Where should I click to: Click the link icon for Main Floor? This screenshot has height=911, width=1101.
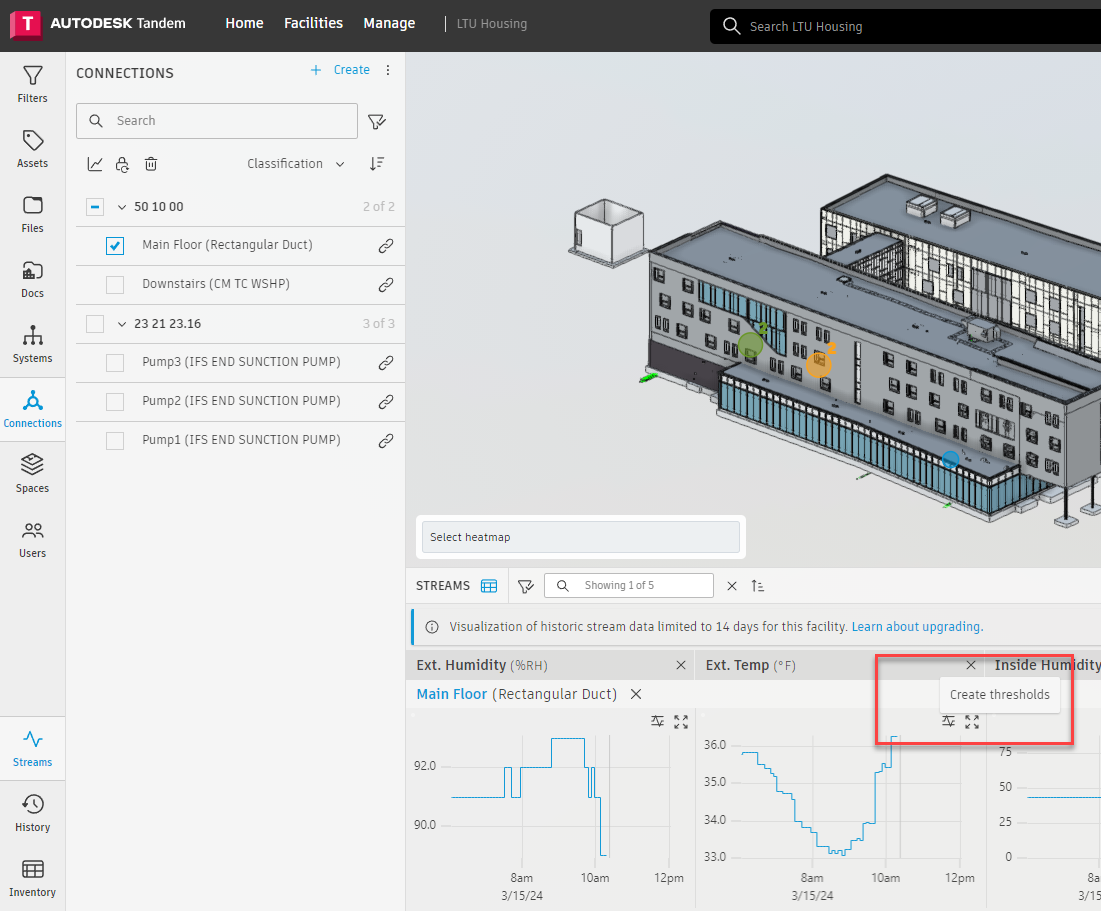(x=385, y=246)
